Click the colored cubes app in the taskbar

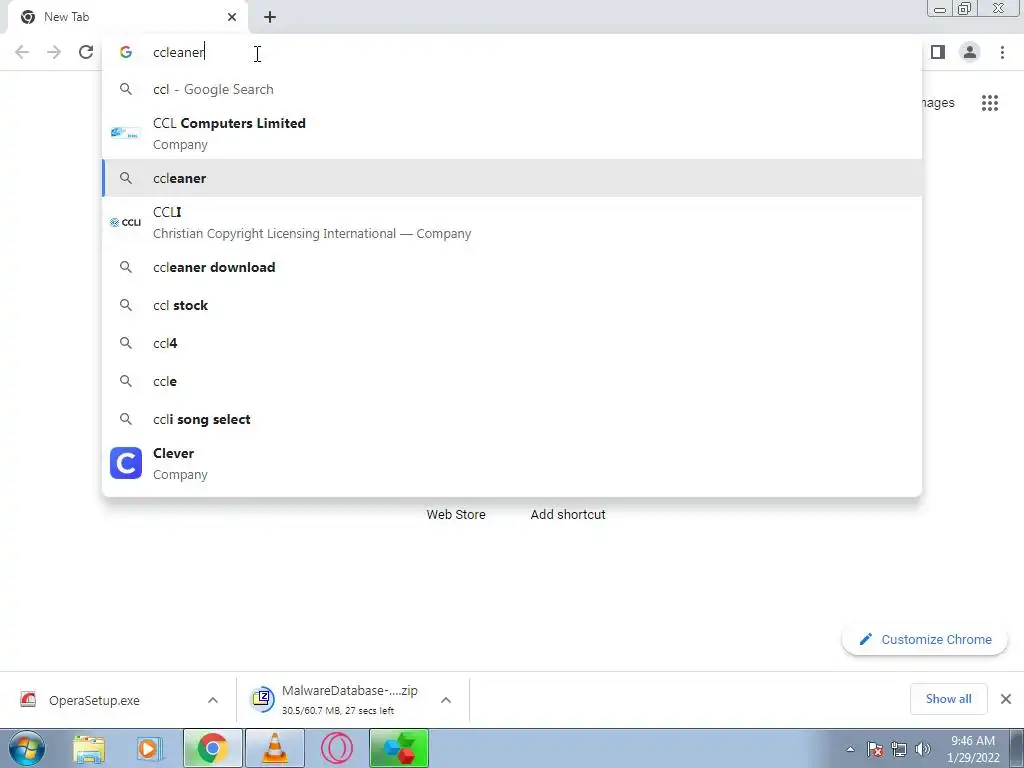399,749
